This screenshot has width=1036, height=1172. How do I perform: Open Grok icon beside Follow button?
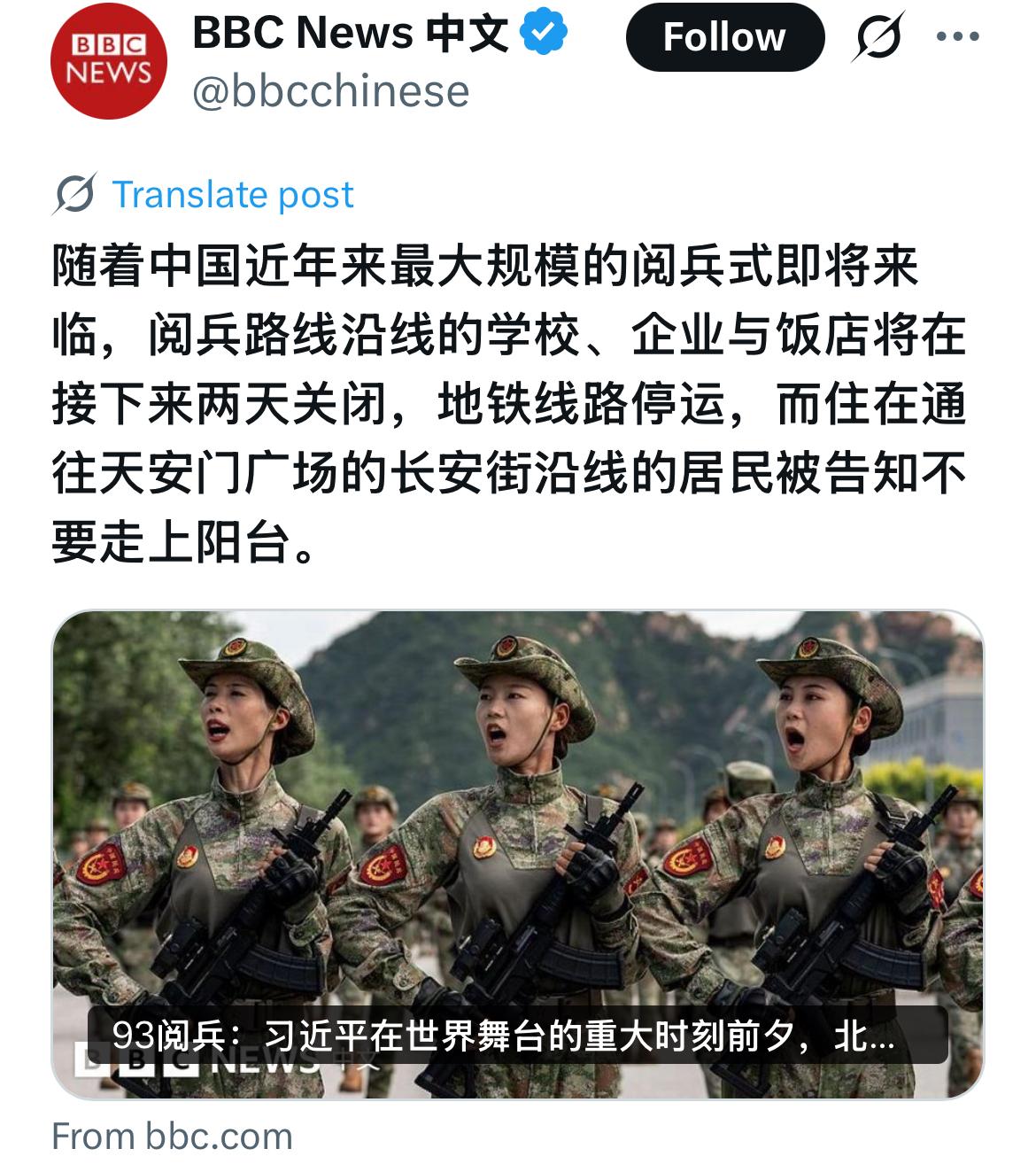pos(879,36)
